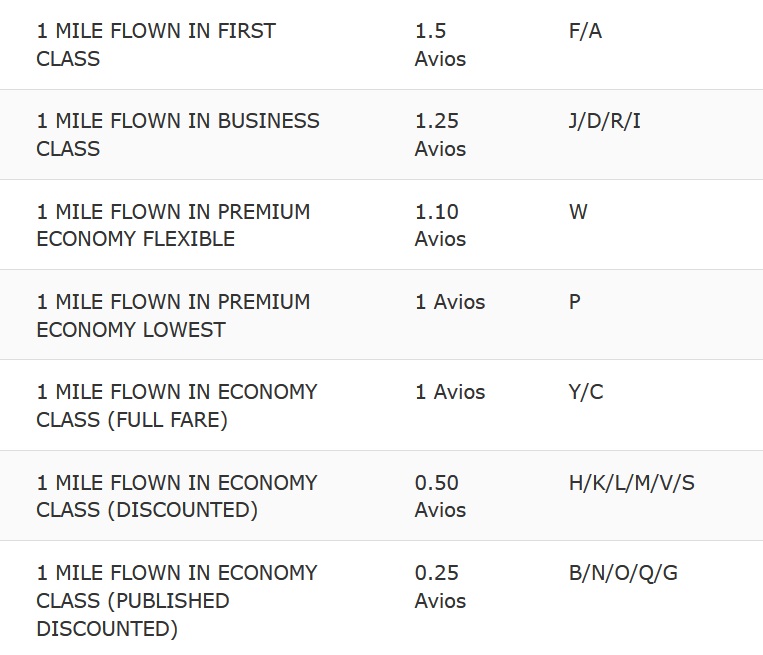
Task: Click the W booking class code
Action: click(x=578, y=212)
